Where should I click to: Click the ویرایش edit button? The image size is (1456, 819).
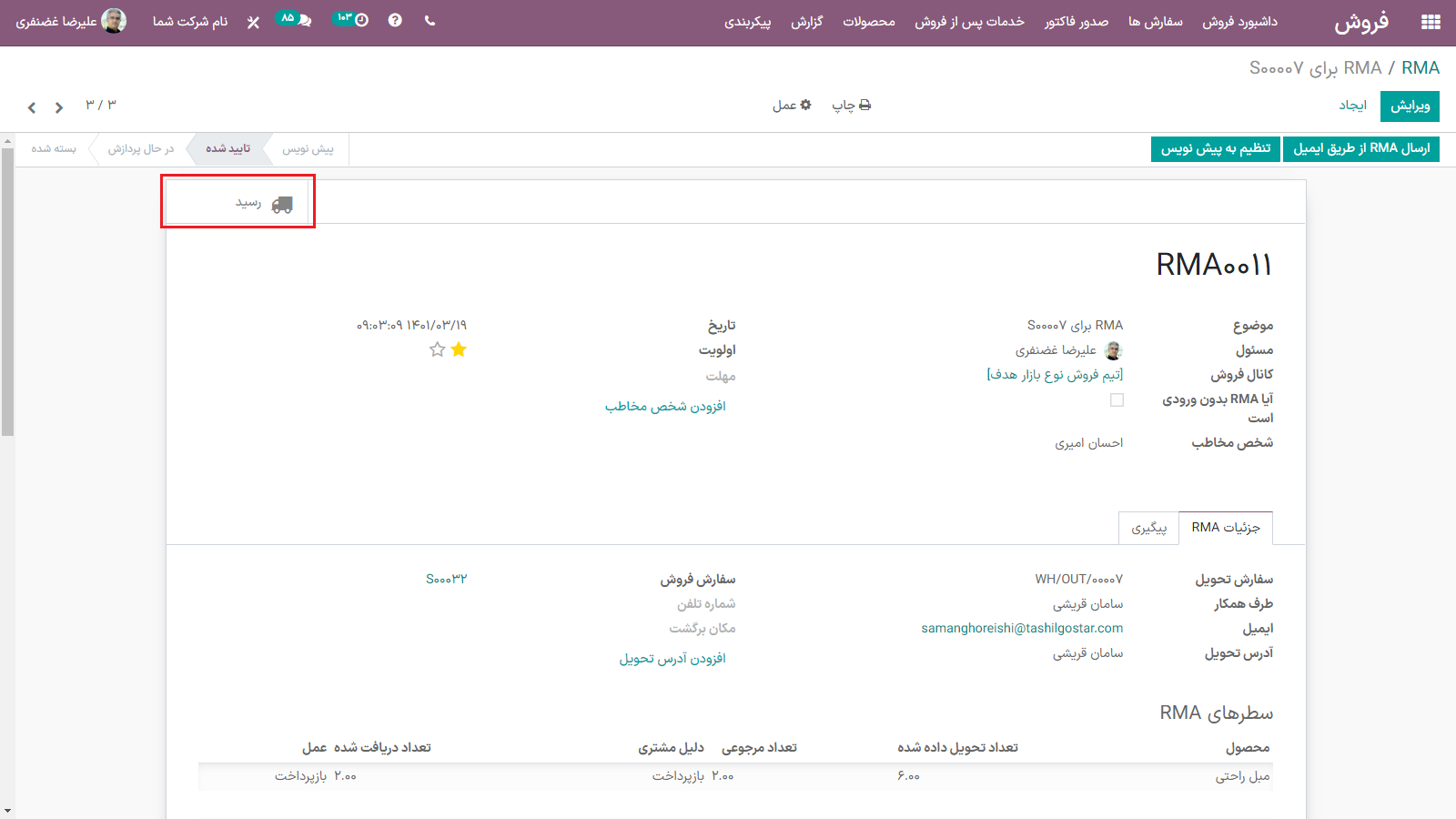(1410, 106)
